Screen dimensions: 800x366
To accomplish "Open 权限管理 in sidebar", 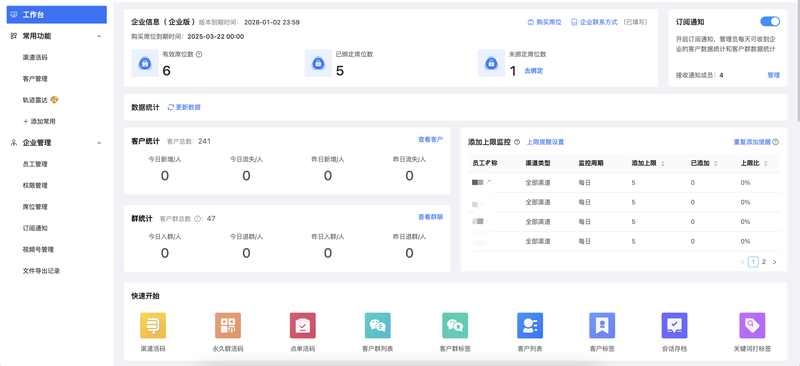I will coord(35,186).
